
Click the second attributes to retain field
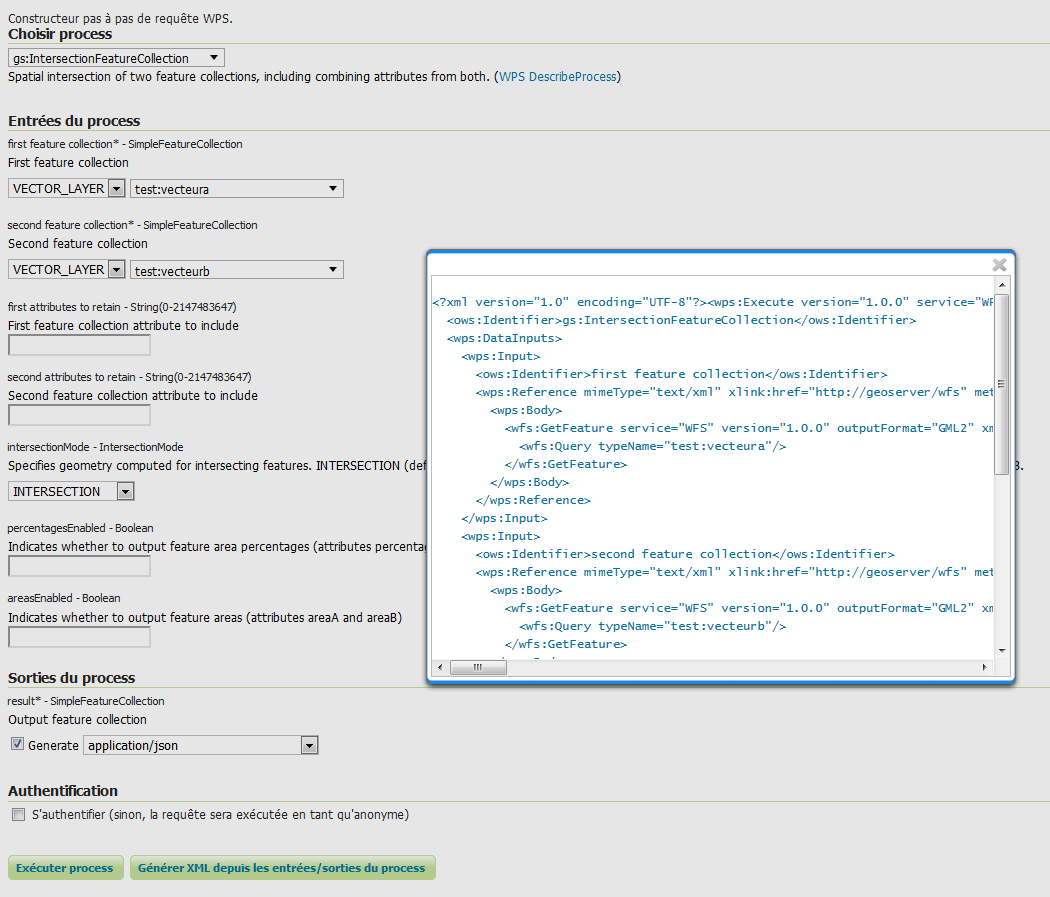[79, 416]
